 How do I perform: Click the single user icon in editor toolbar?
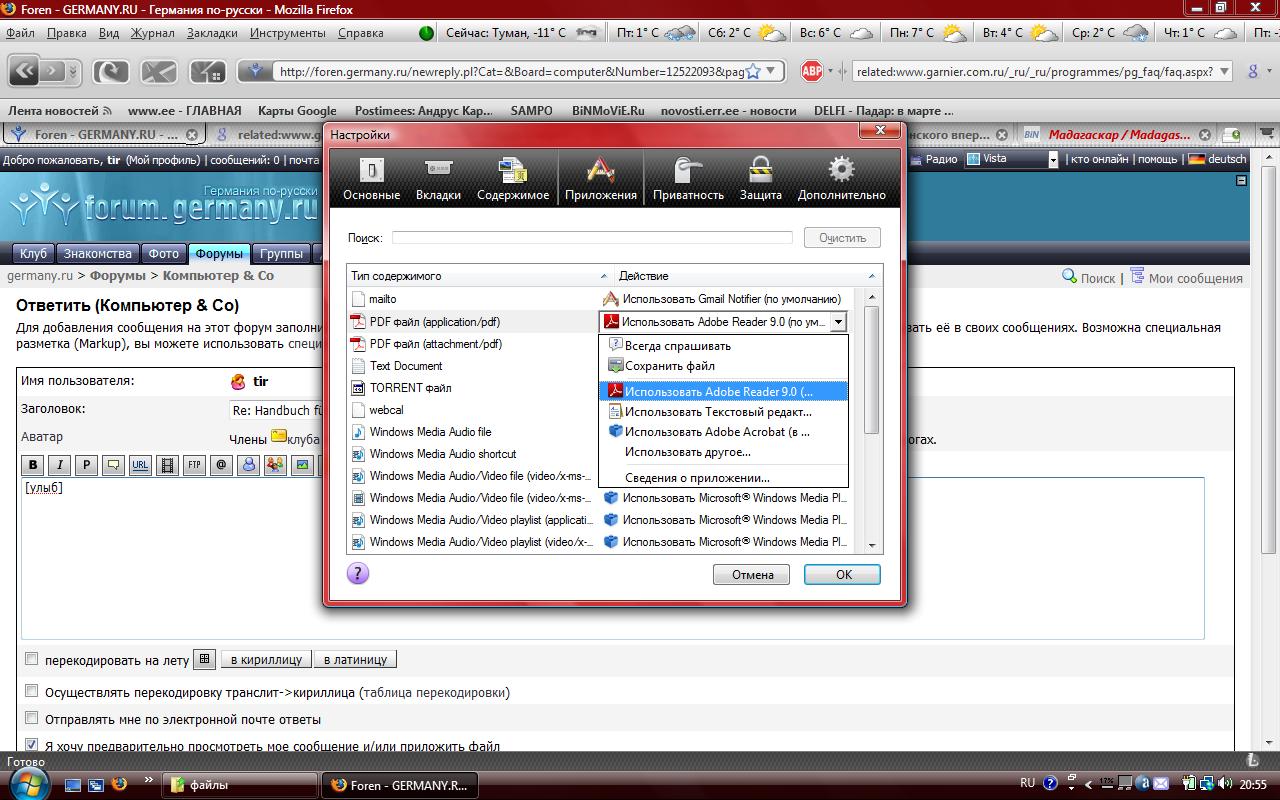[x=249, y=465]
